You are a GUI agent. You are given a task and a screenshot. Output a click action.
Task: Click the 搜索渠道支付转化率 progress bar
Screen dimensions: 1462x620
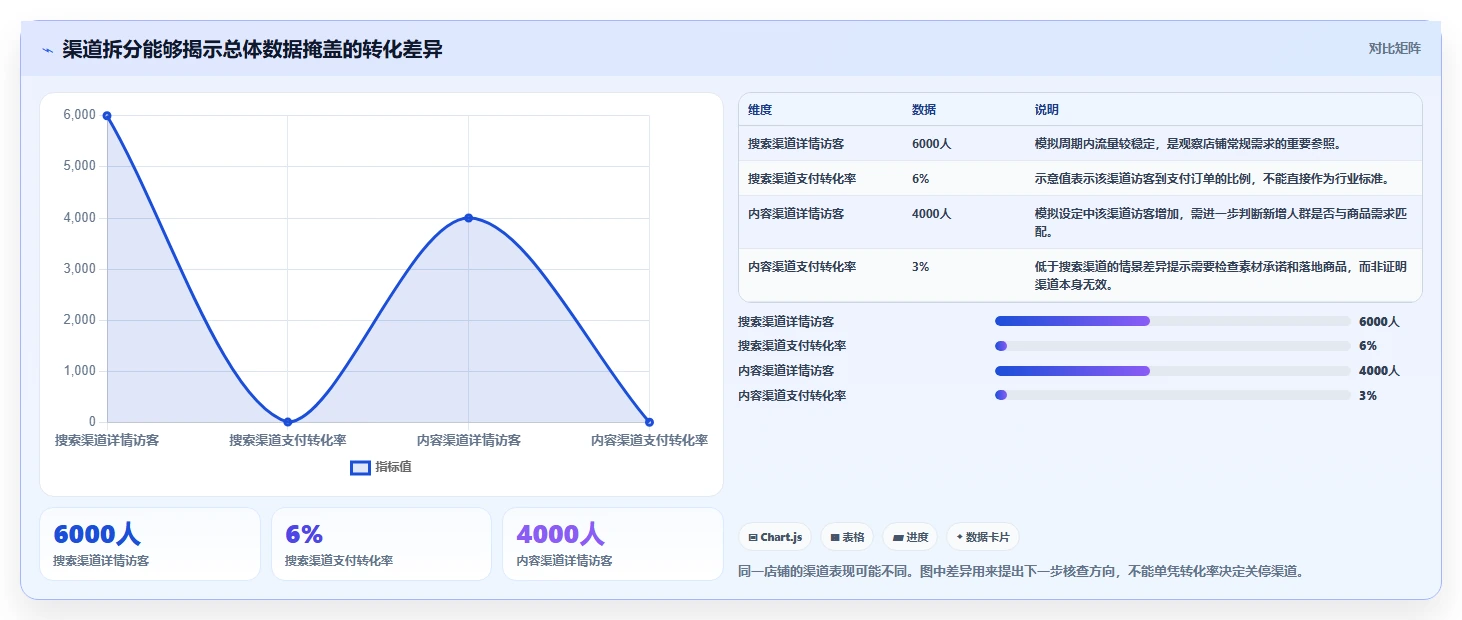click(x=1172, y=346)
